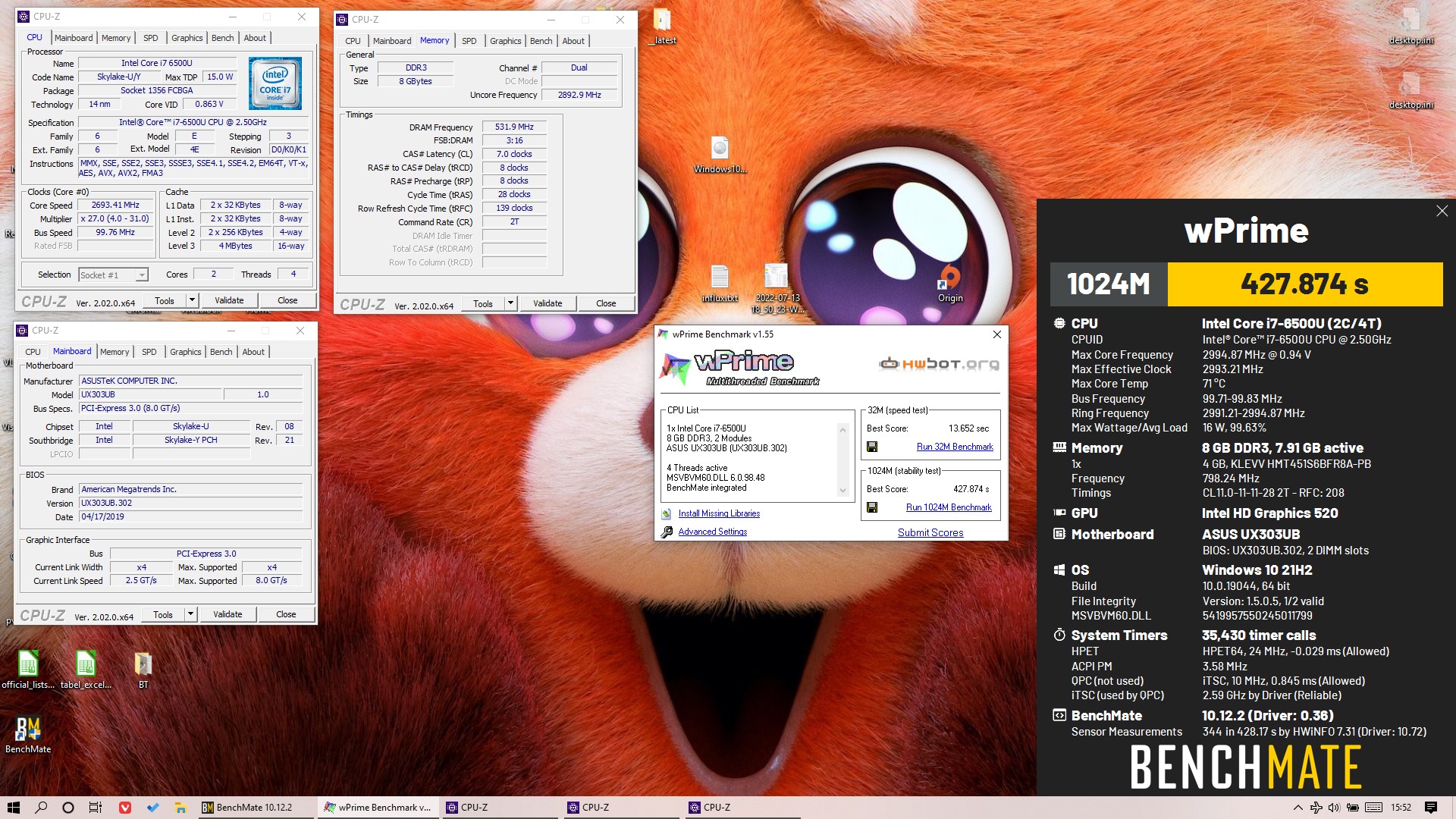Click the processor Name field Intel Core i7 6500U

(x=157, y=63)
